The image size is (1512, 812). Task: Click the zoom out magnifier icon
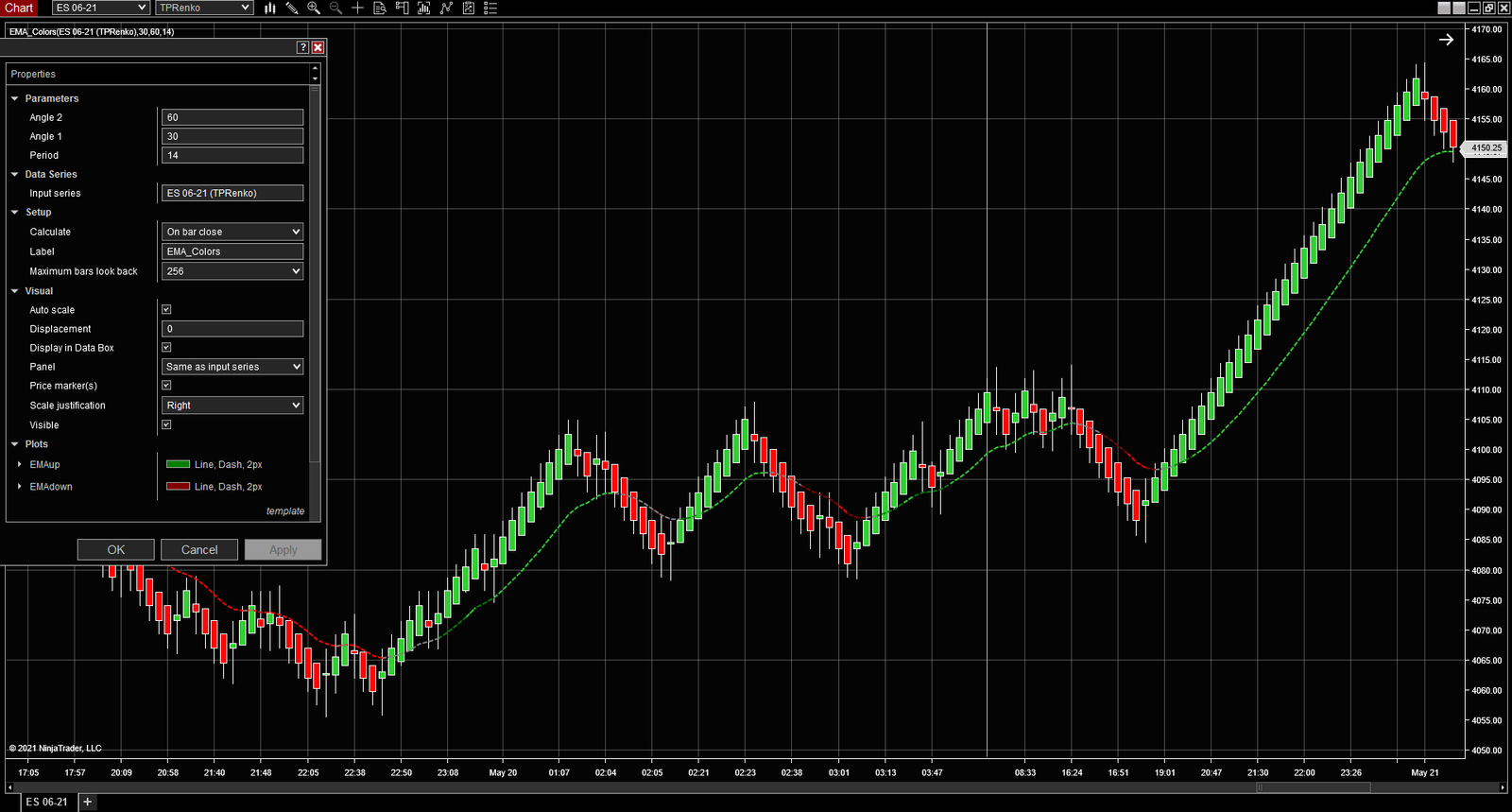(x=335, y=8)
